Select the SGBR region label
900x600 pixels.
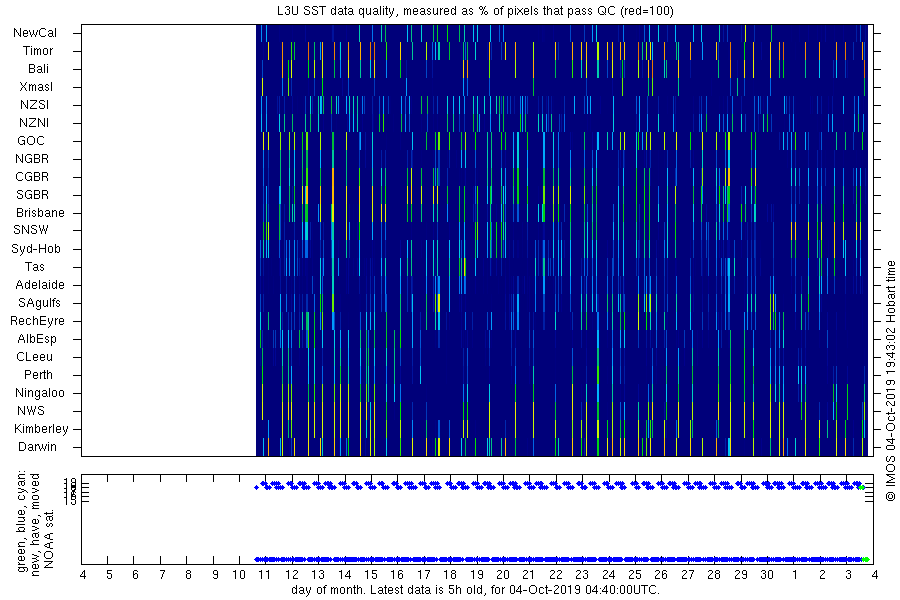coord(32,195)
